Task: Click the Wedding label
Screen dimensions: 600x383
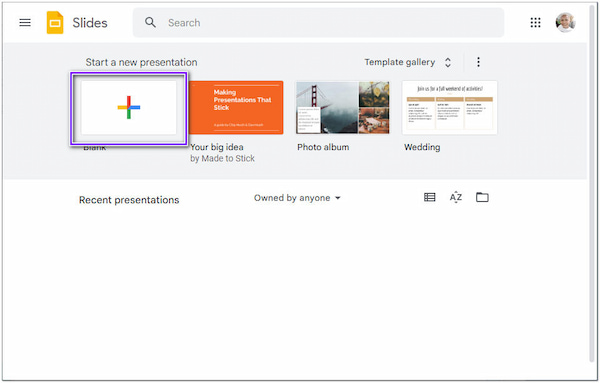Action: 422,147
